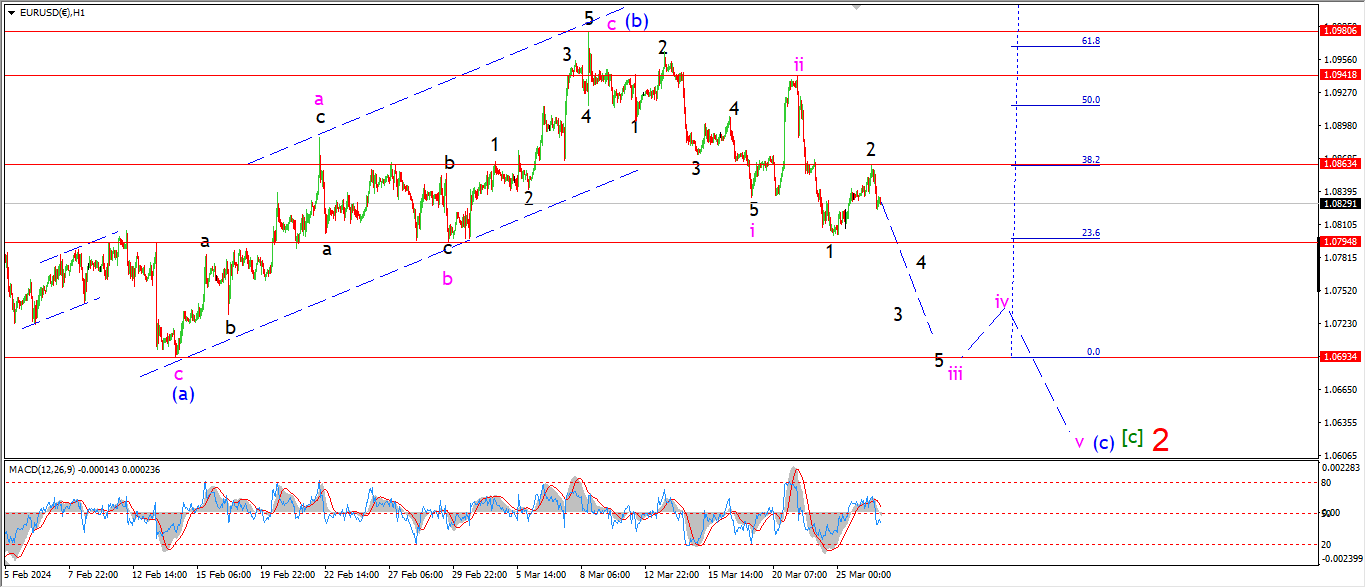The height and width of the screenshot is (588, 1366).
Task: Click the 50.0 Fibonacci retracement label
Action: (1090, 100)
